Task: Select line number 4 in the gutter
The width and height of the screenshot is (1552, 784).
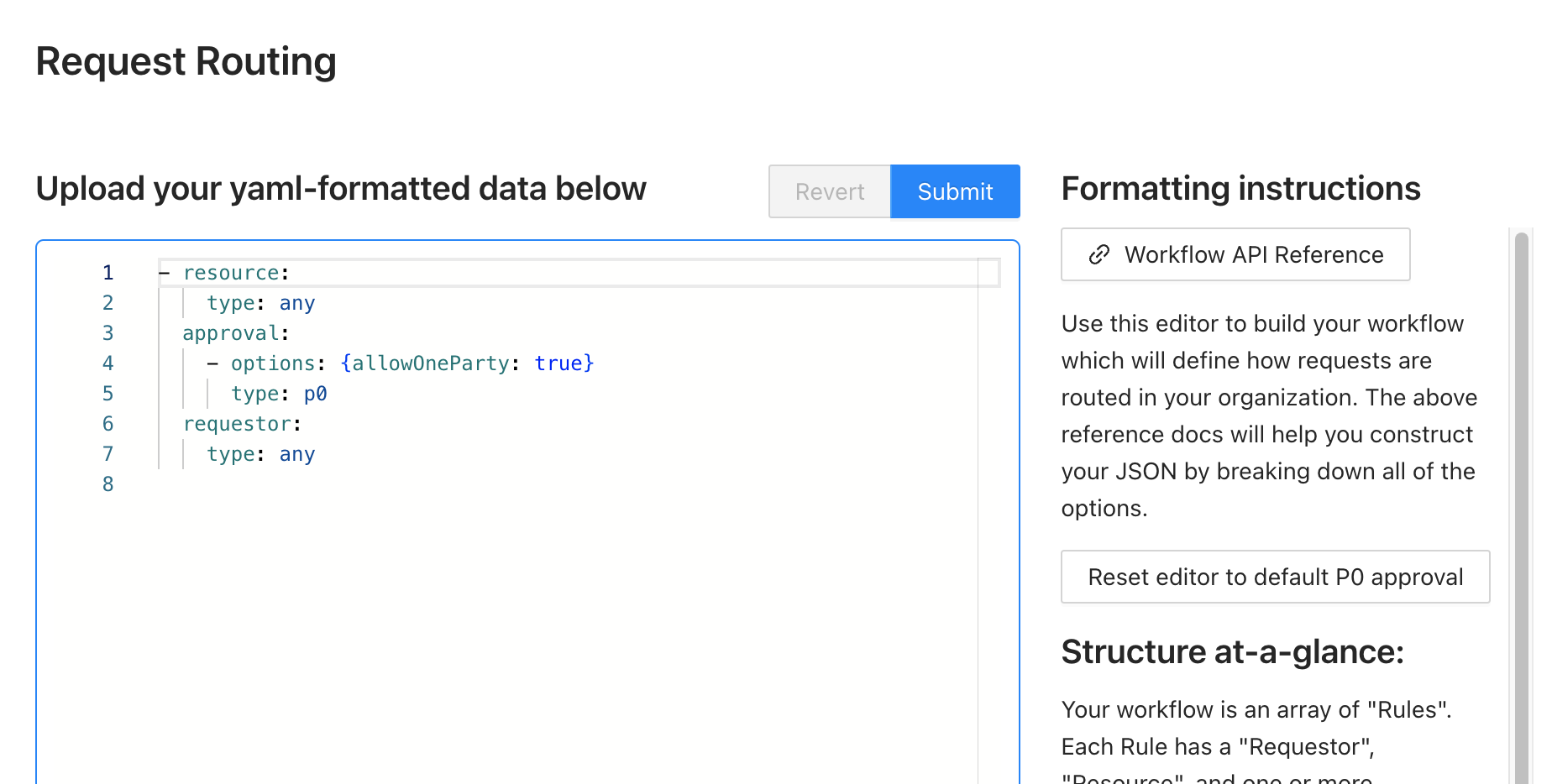Action: coord(107,363)
